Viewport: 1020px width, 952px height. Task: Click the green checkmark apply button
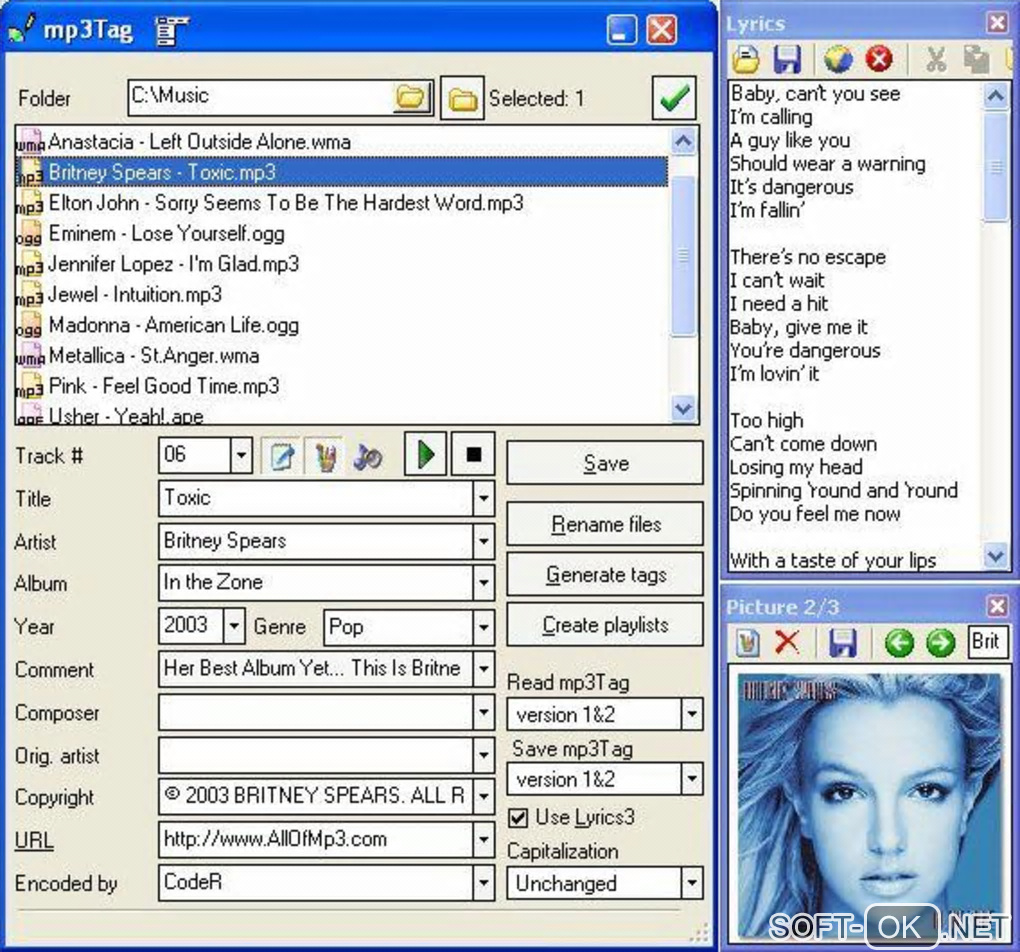(x=673, y=98)
